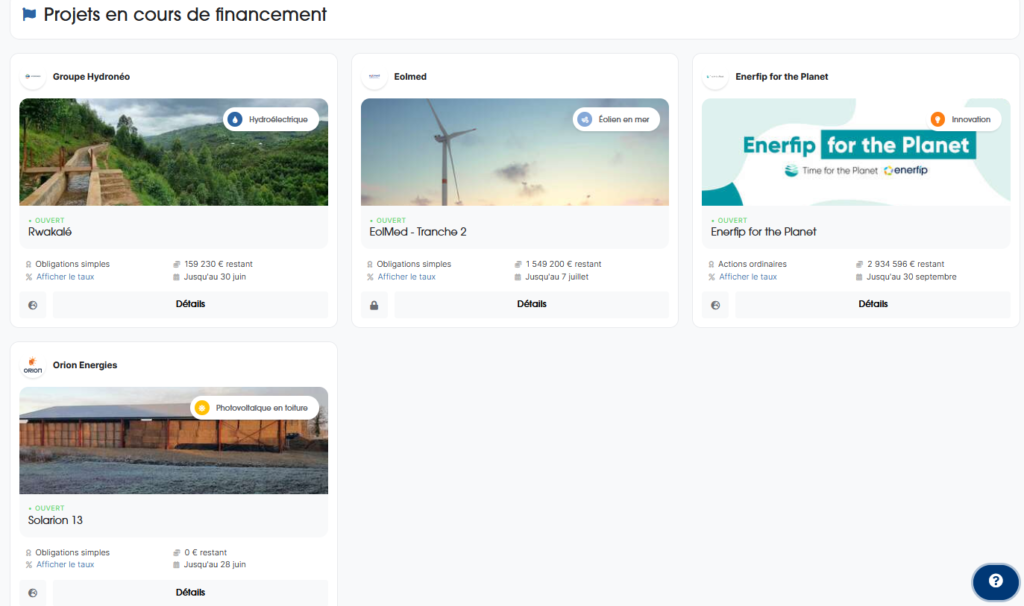Click the blue flag icon beside page title
The width and height of the screenshot is (1024, 606).
click(29, 14)
